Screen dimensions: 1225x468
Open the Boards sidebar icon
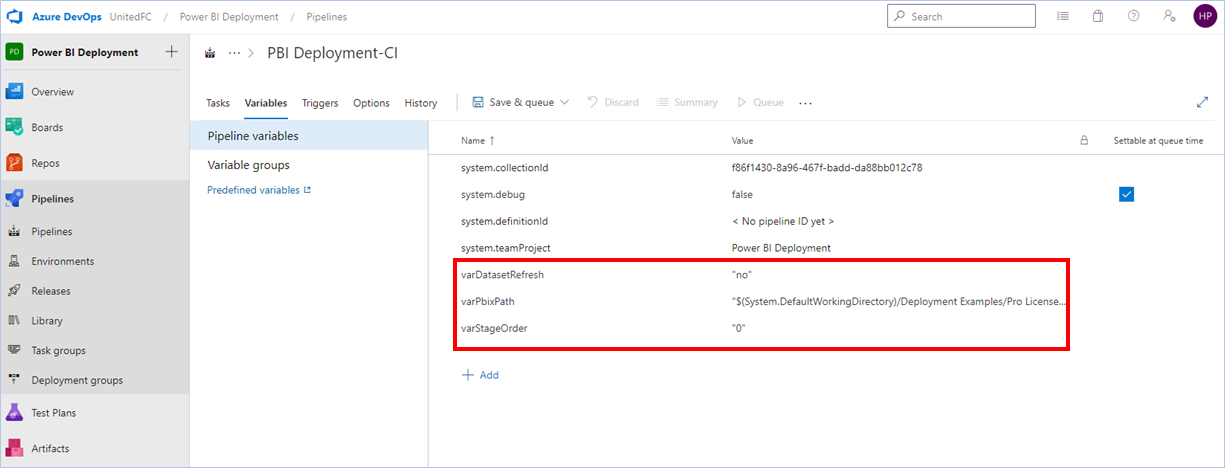(x=14, y=127)
